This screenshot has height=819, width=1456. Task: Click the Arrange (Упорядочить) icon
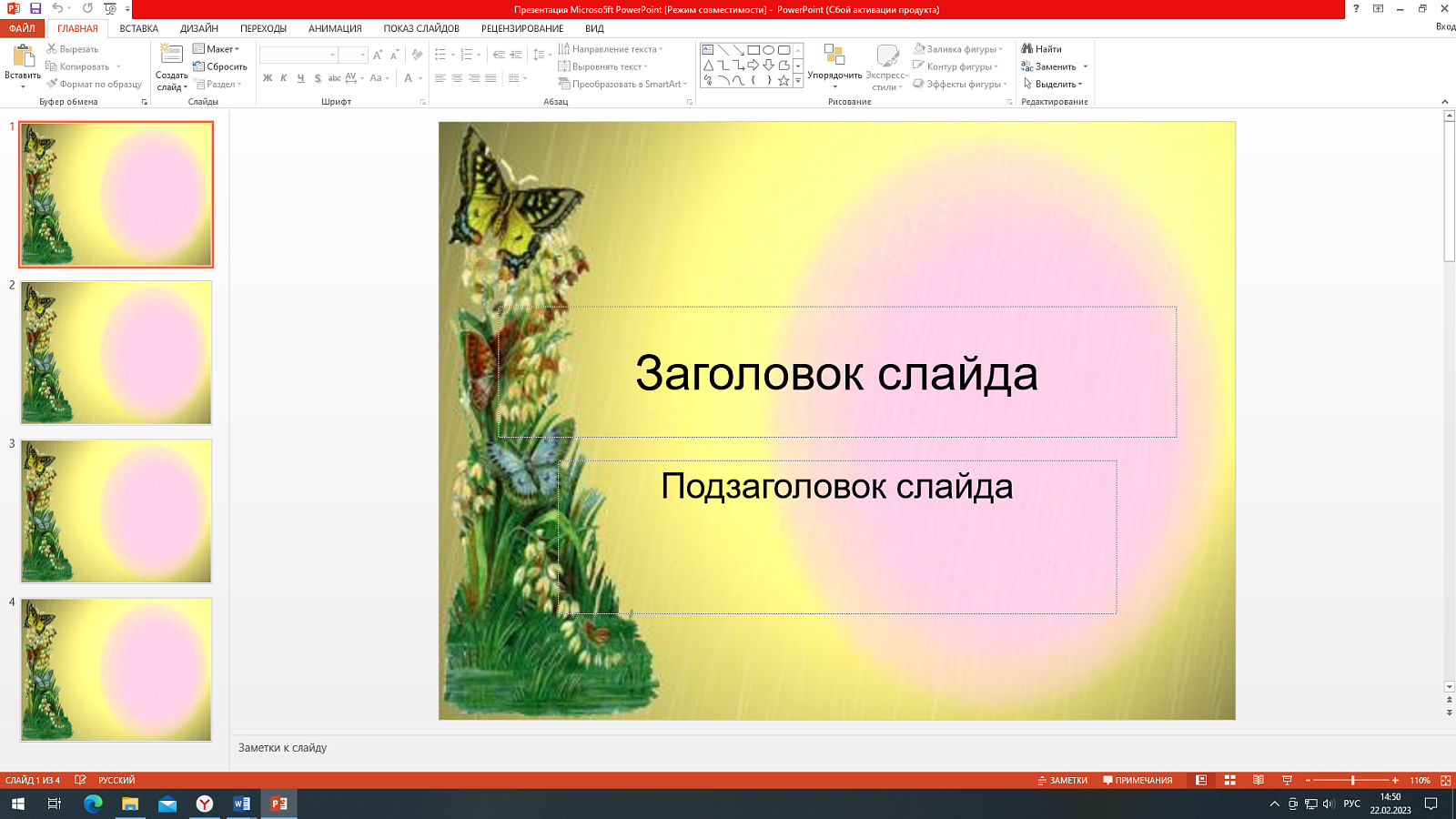click(834, 56)
